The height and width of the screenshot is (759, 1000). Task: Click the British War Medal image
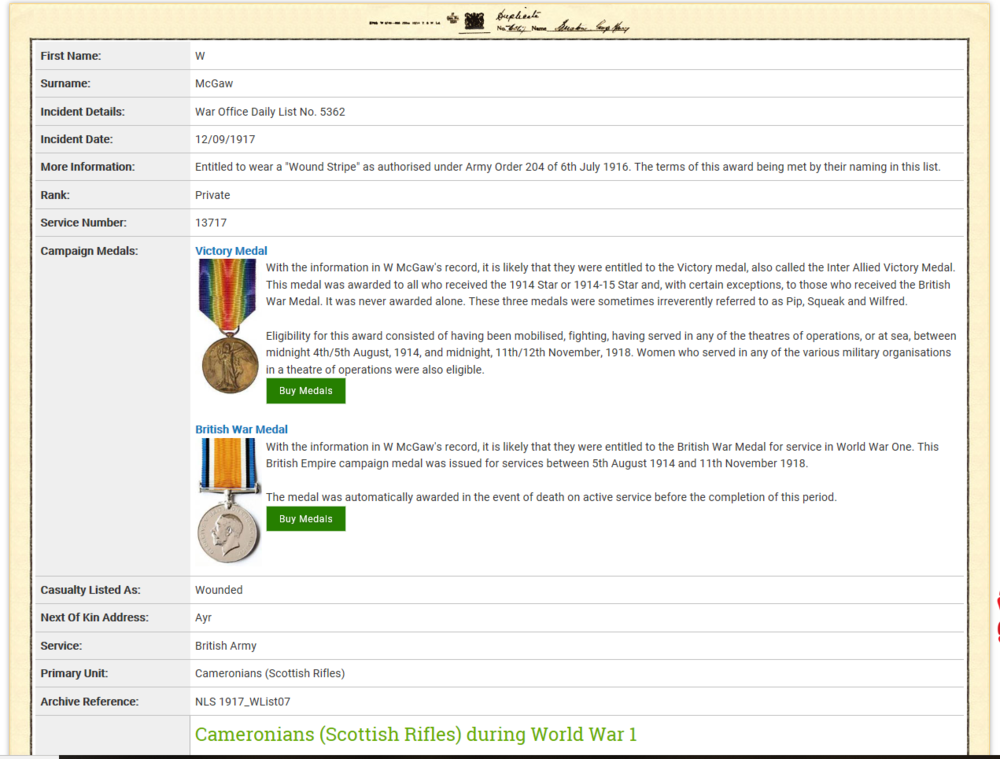pos(229,501)
